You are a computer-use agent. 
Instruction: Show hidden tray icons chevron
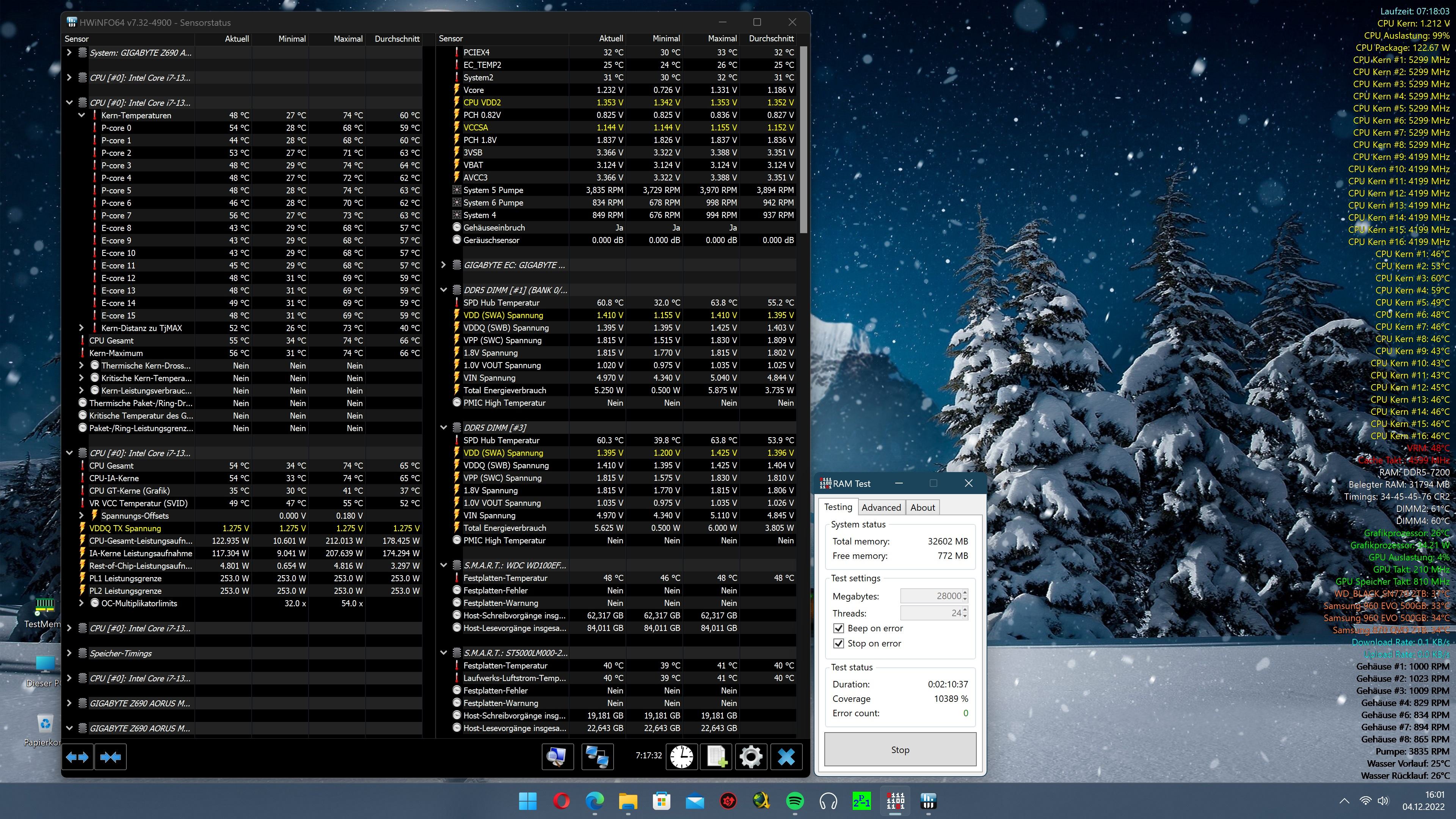click(x=1345, y=801)
